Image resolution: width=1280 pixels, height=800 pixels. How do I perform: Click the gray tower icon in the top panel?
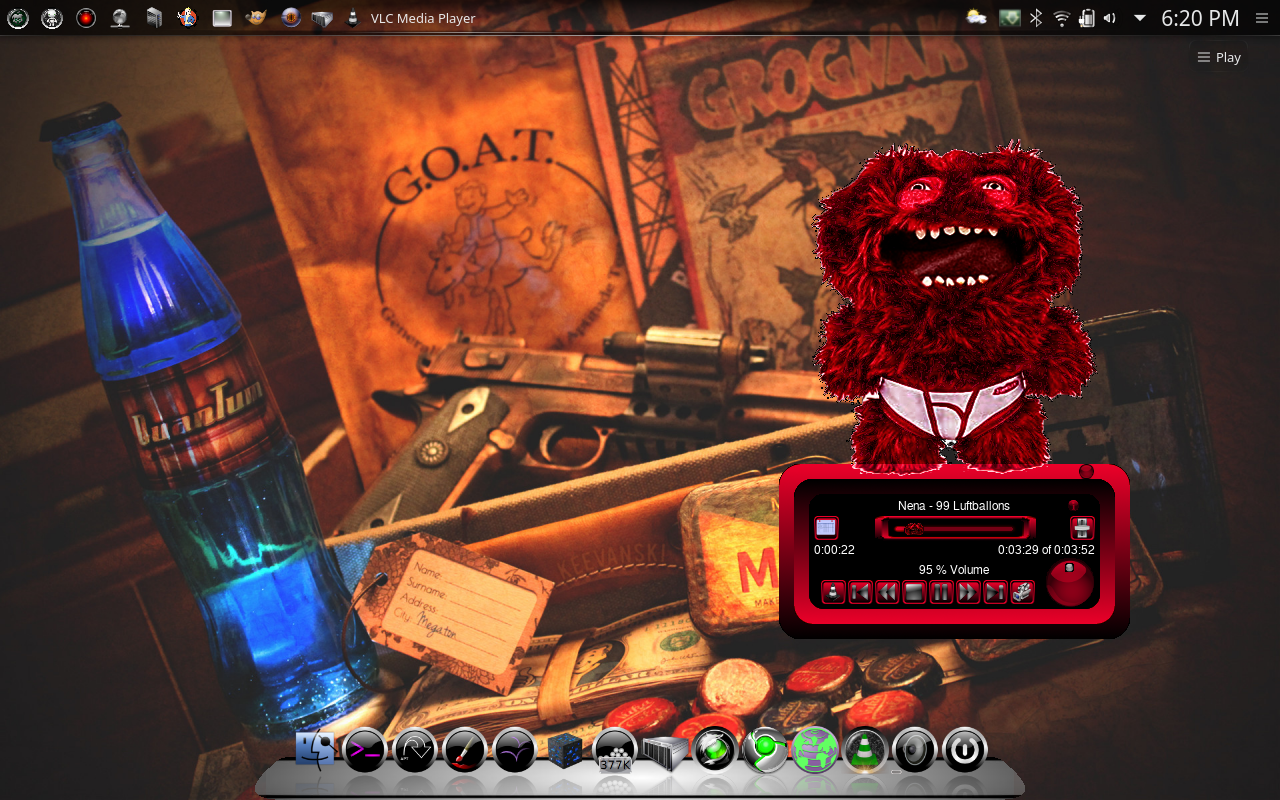pyautogui.click(x=154, y=18)
